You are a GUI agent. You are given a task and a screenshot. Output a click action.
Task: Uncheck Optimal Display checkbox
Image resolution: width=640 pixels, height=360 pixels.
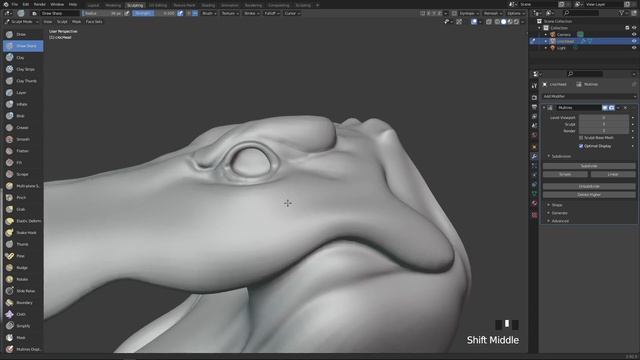point(581,146)
